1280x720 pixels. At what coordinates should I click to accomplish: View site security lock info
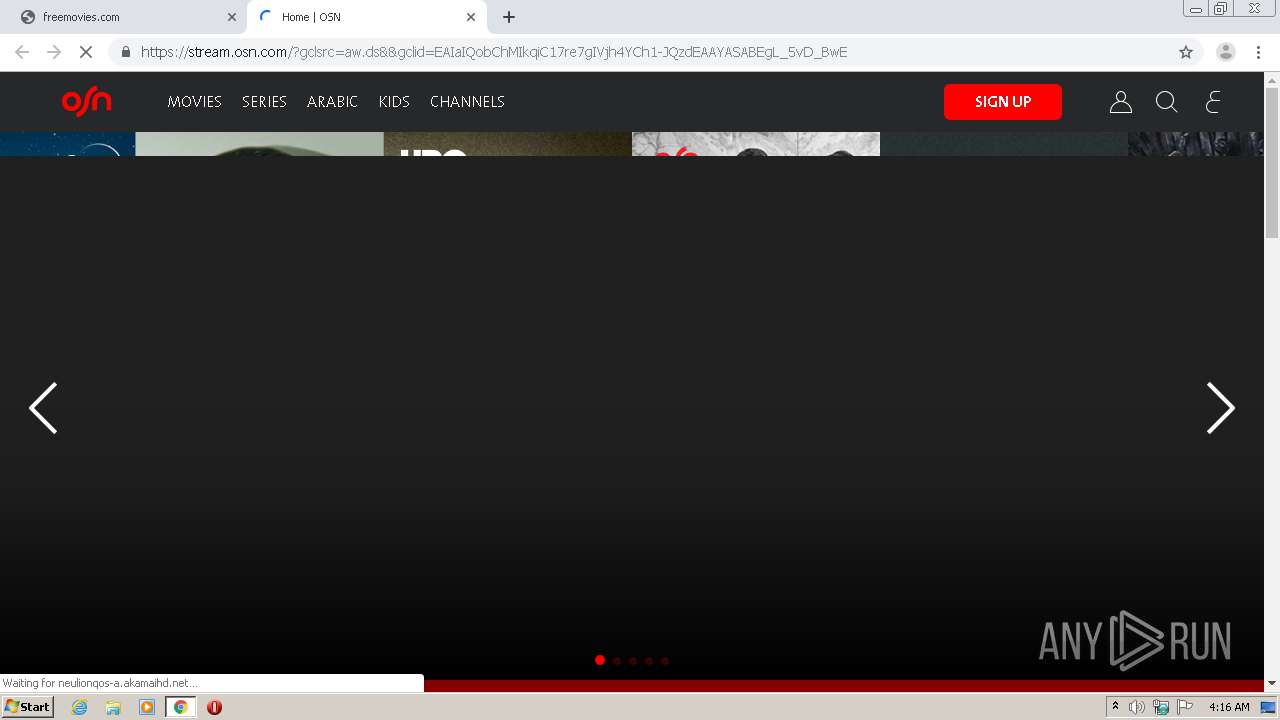125,52
